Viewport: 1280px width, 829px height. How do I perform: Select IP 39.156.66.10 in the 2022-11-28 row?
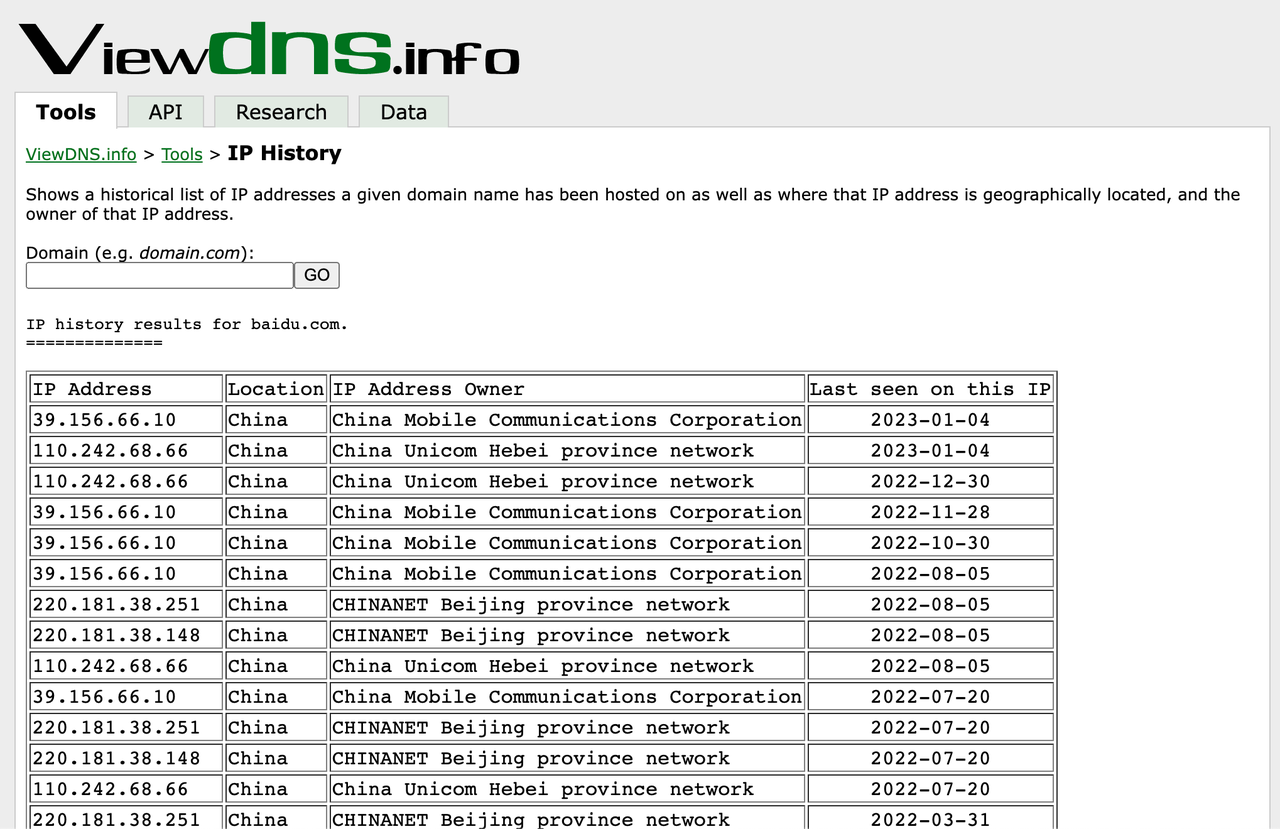(126, 512)
